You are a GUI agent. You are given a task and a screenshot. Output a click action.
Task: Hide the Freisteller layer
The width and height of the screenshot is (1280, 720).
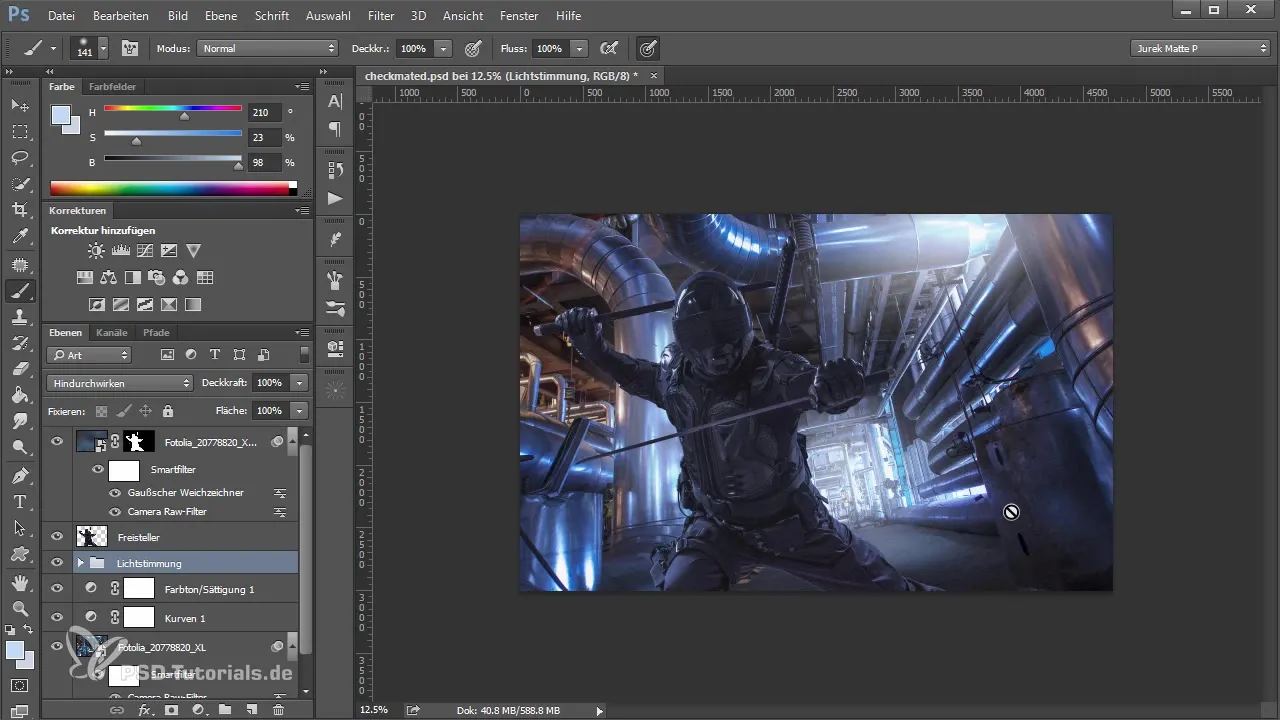pos(57,537)
